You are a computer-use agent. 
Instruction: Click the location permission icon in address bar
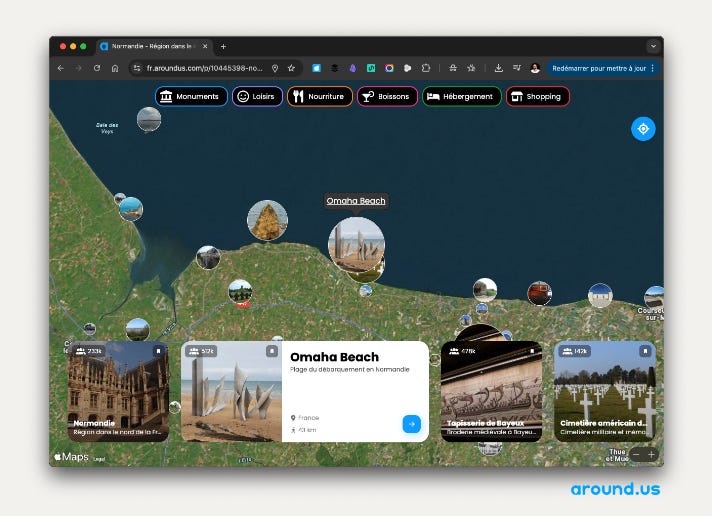275,68
